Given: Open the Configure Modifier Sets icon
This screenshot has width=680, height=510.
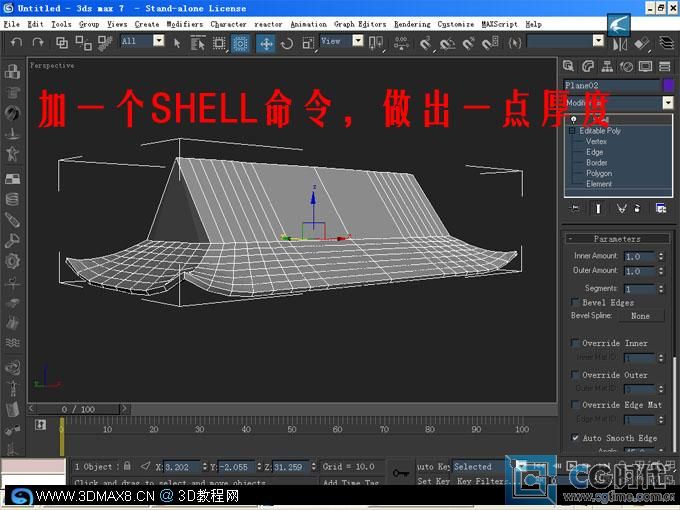Looking at the screenshot, I should [x=660, y=209].
